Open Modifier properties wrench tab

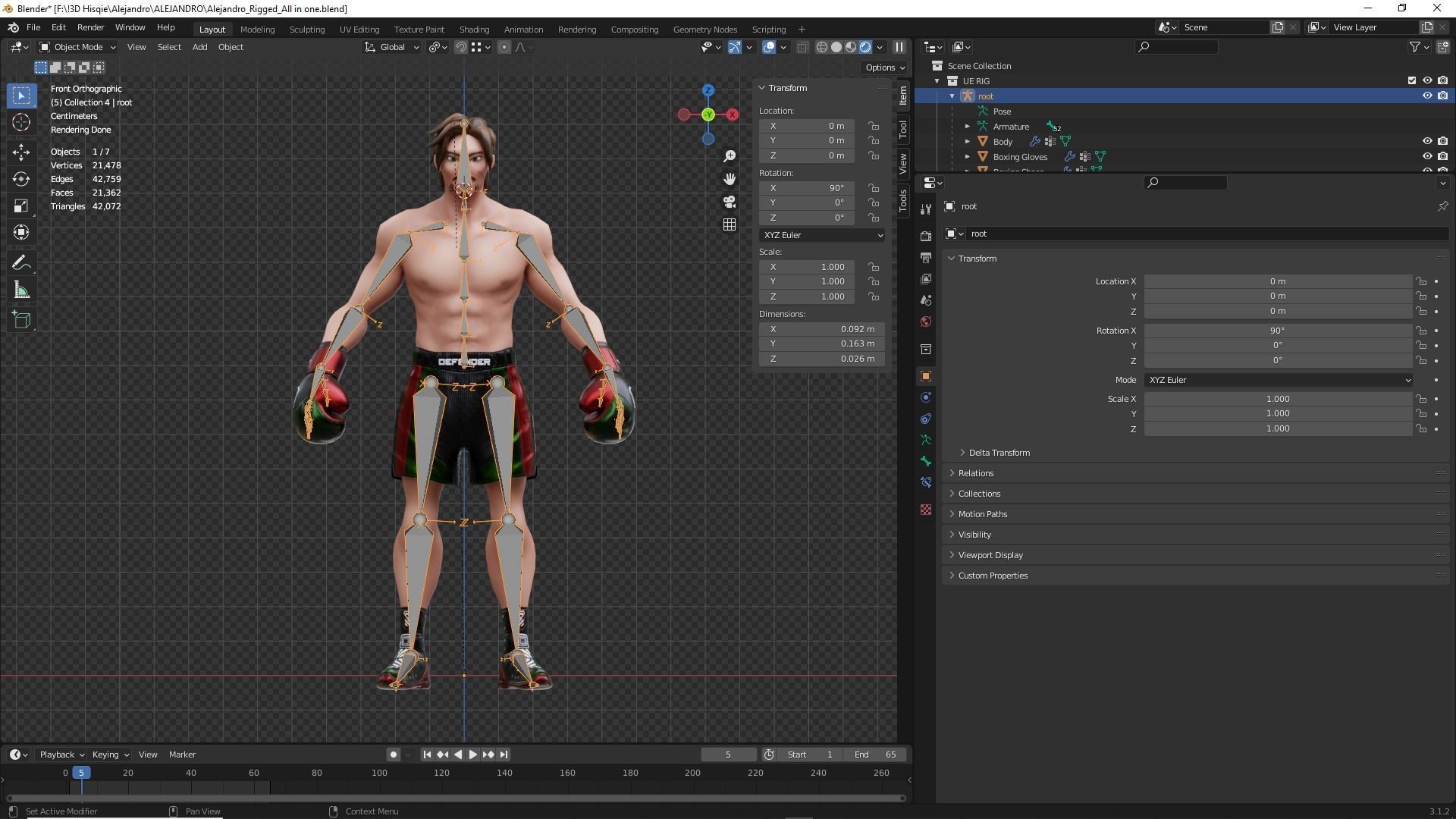point(926,209)
